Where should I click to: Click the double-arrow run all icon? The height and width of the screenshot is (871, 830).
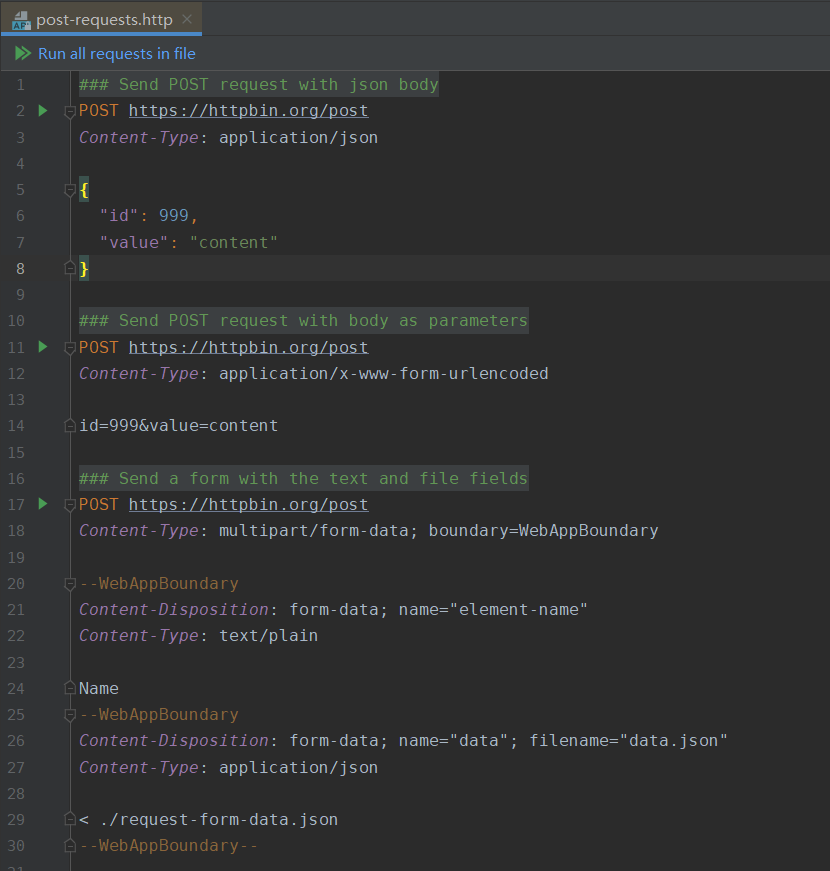(23, 53)
